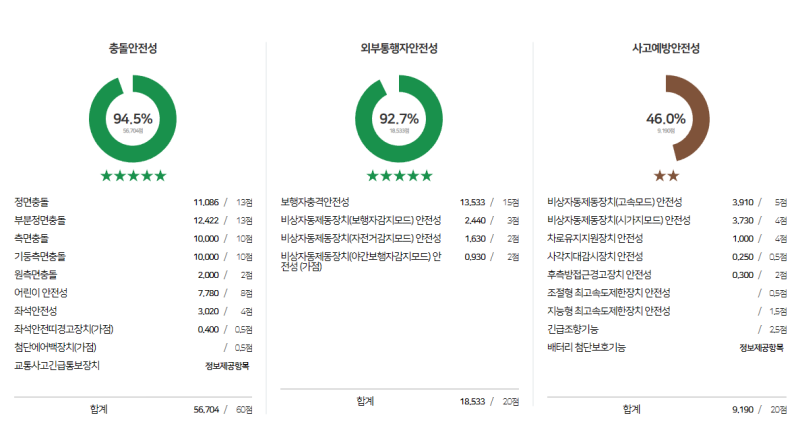Open the 사고예방안전성 section heading
Screen dimensions: 800x432
[666, 48]
